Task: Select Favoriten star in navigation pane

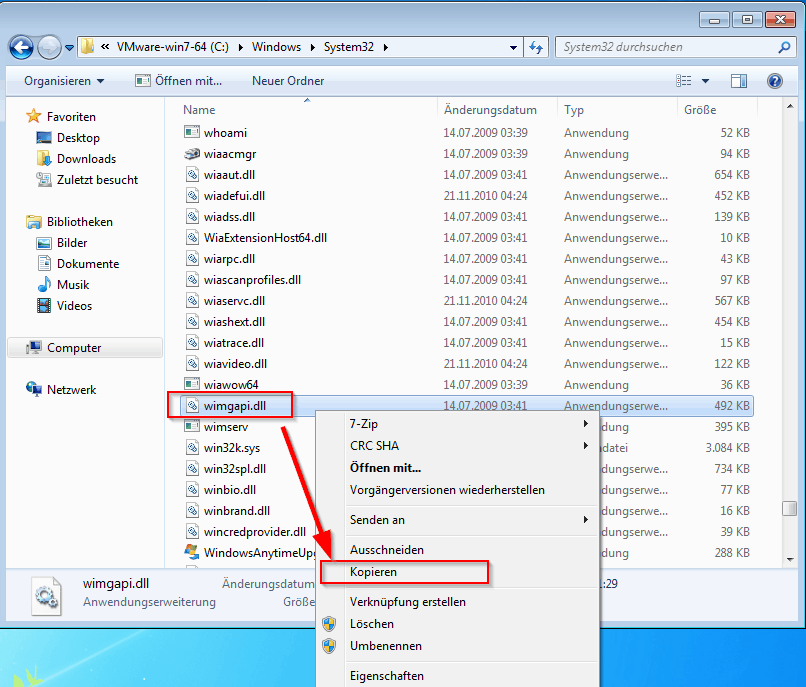Action: click(x=34, y=116)
